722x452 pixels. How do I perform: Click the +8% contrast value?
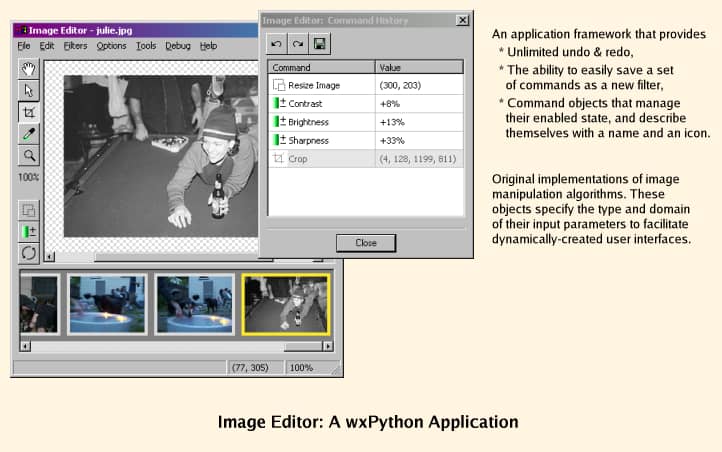point(390,104)
